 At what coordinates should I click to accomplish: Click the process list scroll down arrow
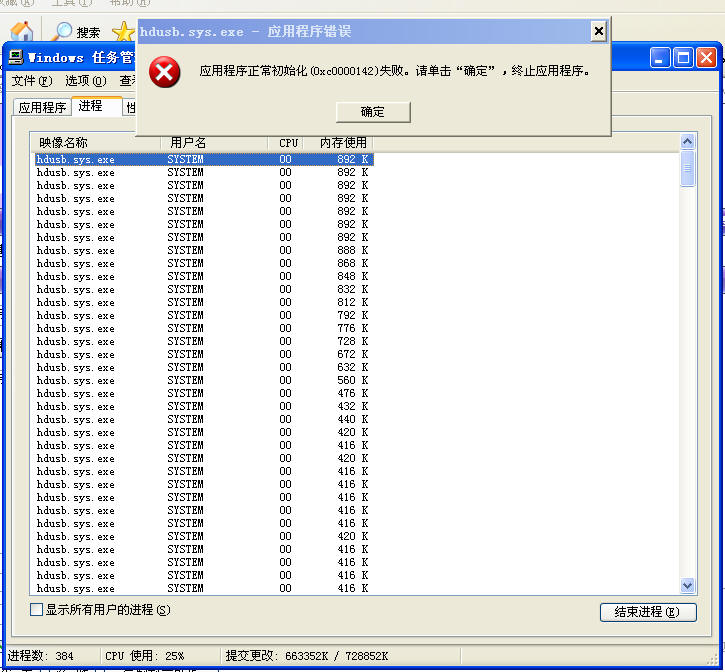688,586
